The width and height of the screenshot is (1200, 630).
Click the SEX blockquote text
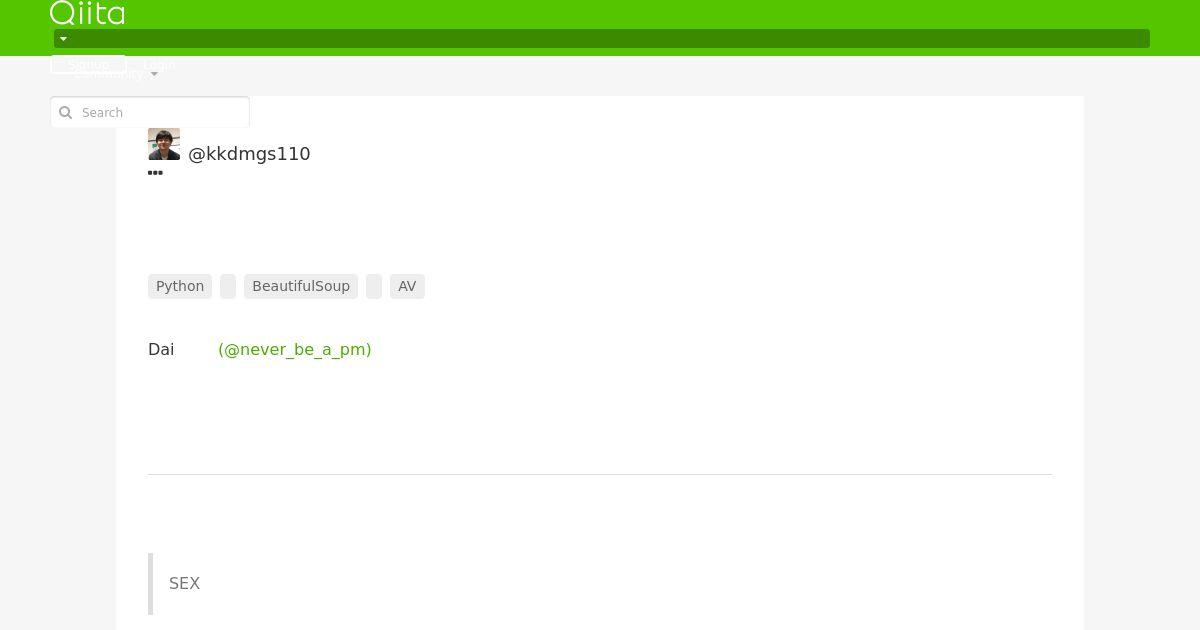tap(185, 583)
